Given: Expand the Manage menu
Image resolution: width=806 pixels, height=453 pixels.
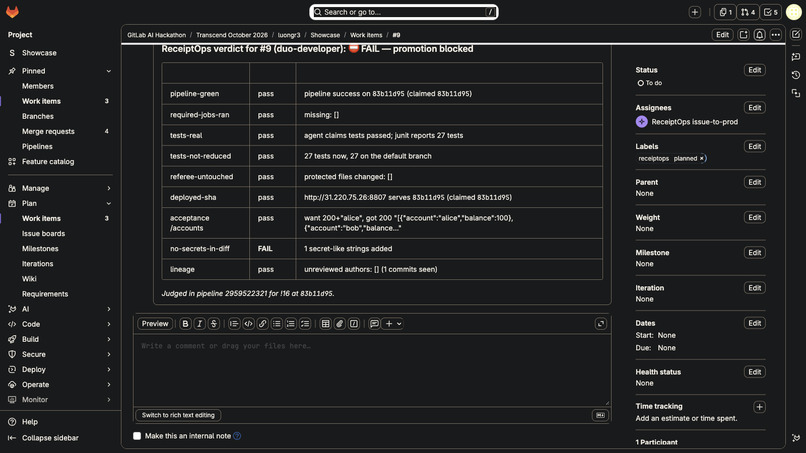Looking at the screenshot, I should pyautogui.click(x=108, y=188).
